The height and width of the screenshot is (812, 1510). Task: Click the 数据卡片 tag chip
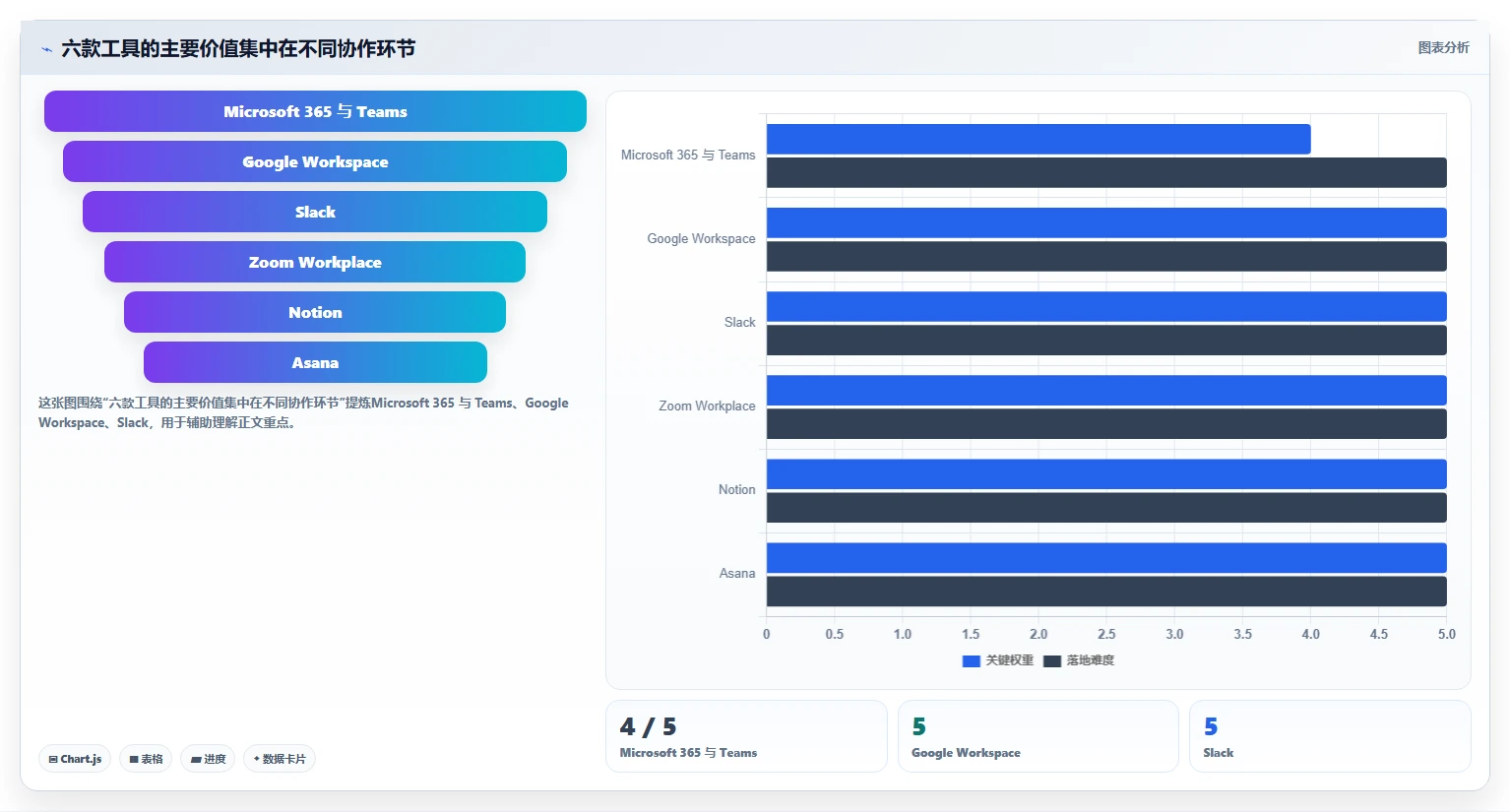[x=280, y=759]
